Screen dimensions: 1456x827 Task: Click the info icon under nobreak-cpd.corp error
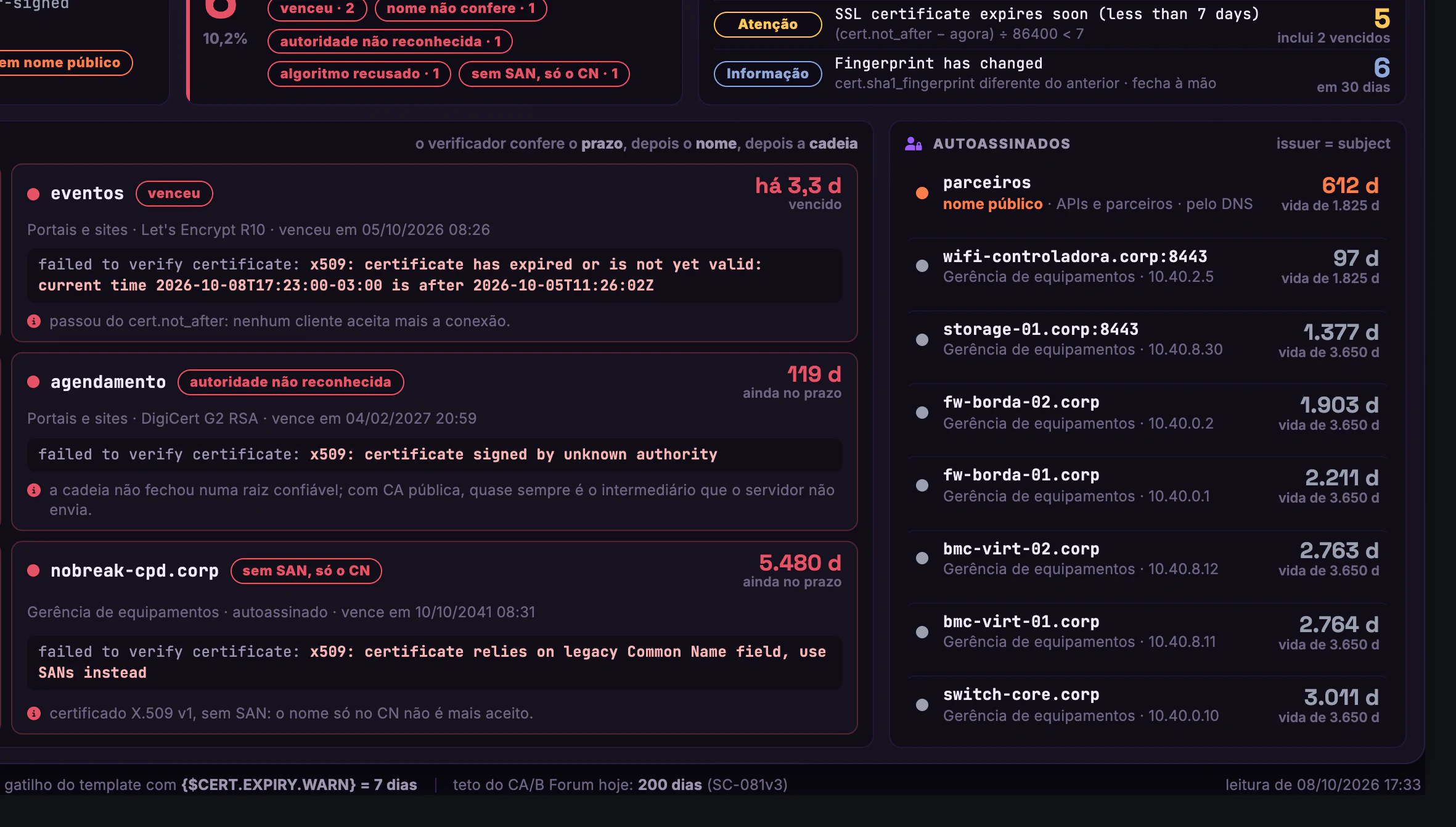click(34, 714)
